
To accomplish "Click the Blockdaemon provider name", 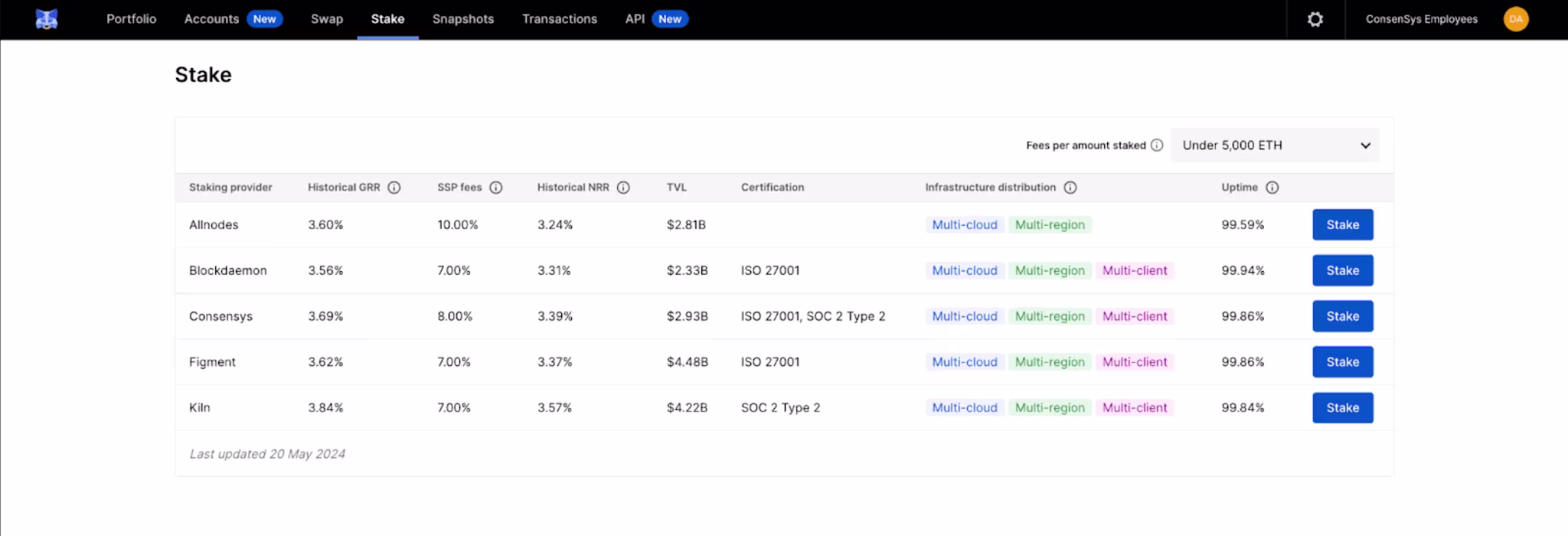I will click(x=228, y=270).
